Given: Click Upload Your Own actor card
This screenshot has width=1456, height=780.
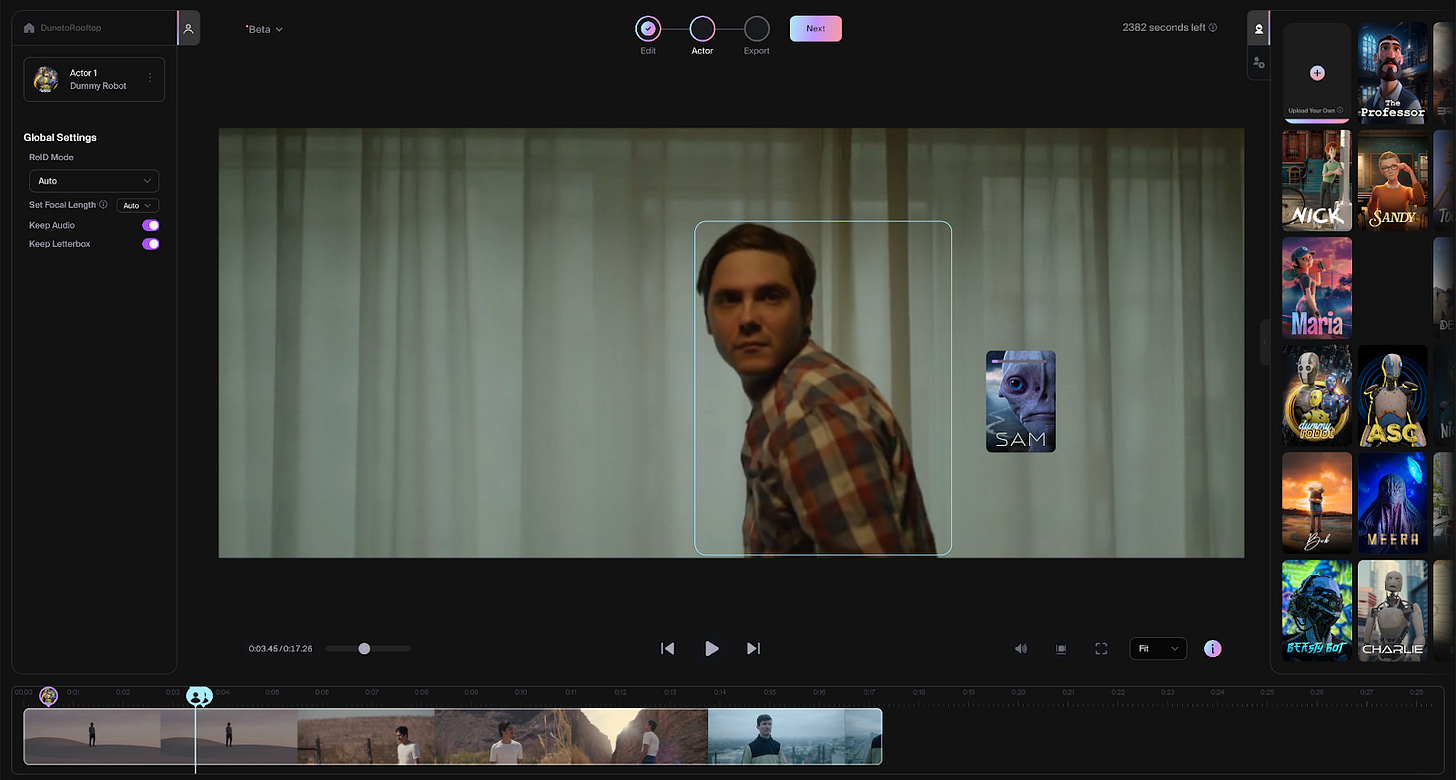Looking at the screenshot, I should point(1317,72).
